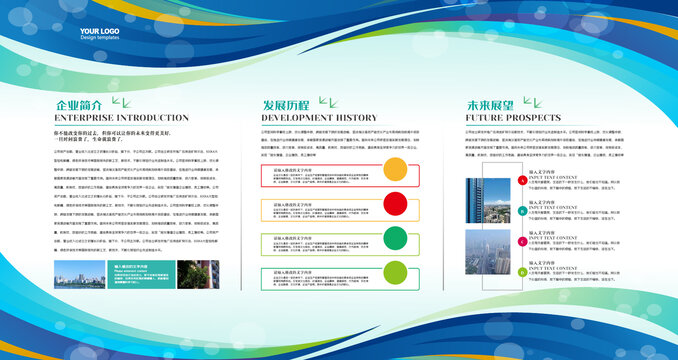Click the YOUR LOGO text at top
Image resolution: width=678 pixels, height=360 pixels.
(99, 31)
